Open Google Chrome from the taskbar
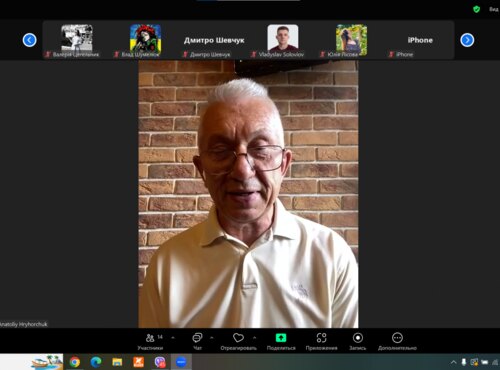Viewport: 500px width, 370px height. [x=75, y=362]
